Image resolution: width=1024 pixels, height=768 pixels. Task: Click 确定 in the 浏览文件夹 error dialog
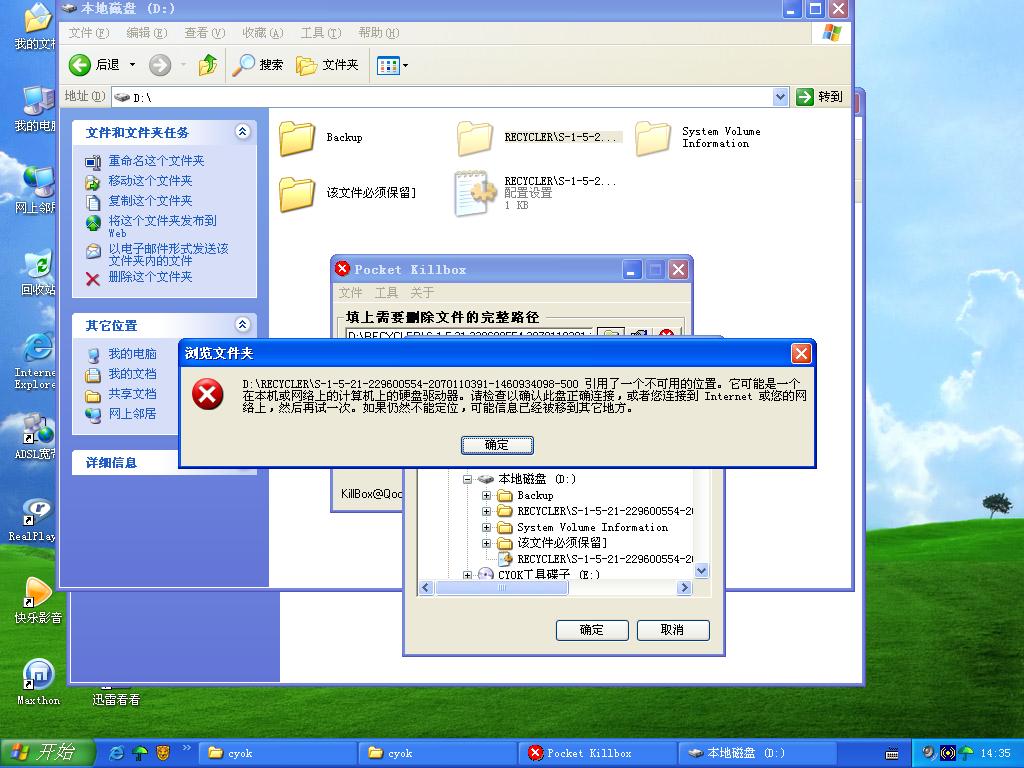[x=497, y=445]
